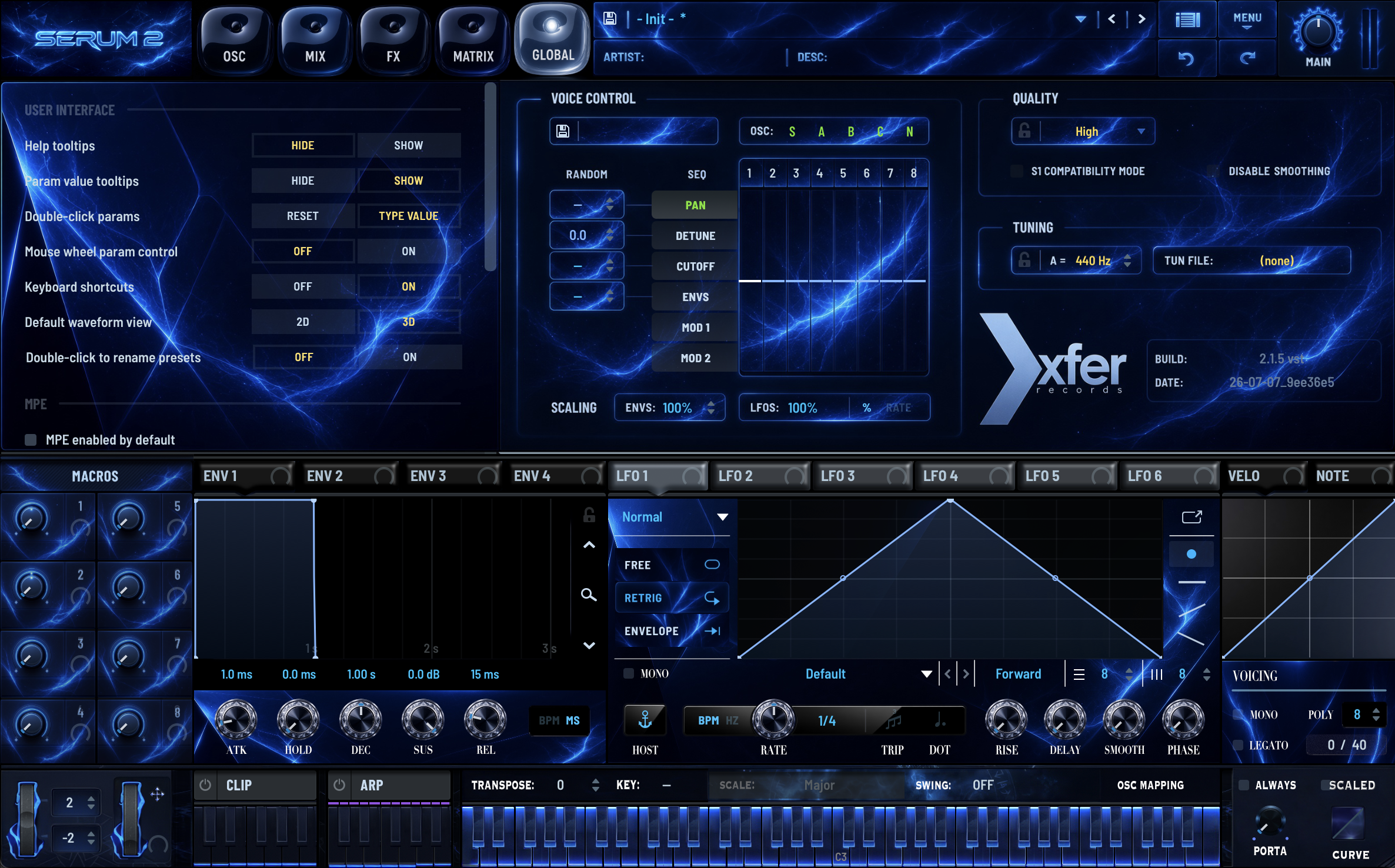Save the voice control preset icon
The image size is (1395, 868).
[563, 131]
